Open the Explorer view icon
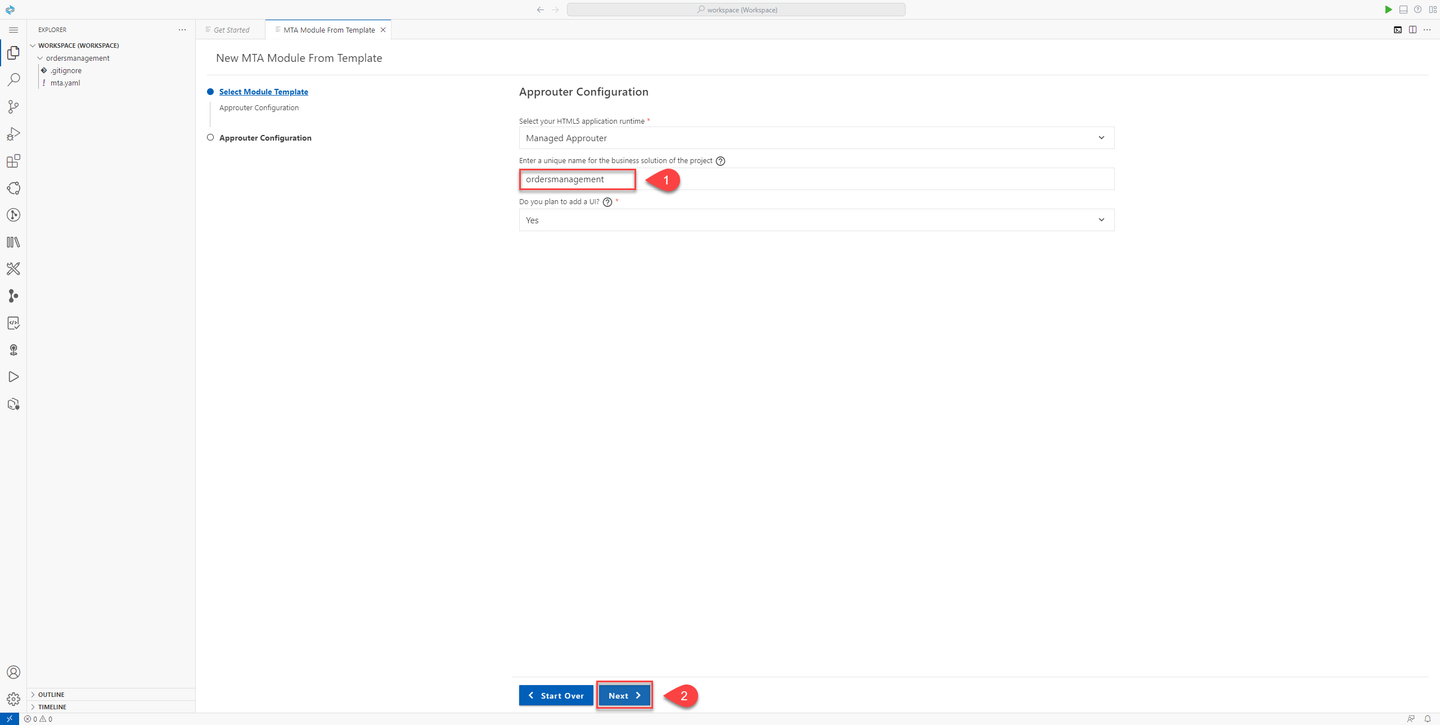 click(13, 53)
